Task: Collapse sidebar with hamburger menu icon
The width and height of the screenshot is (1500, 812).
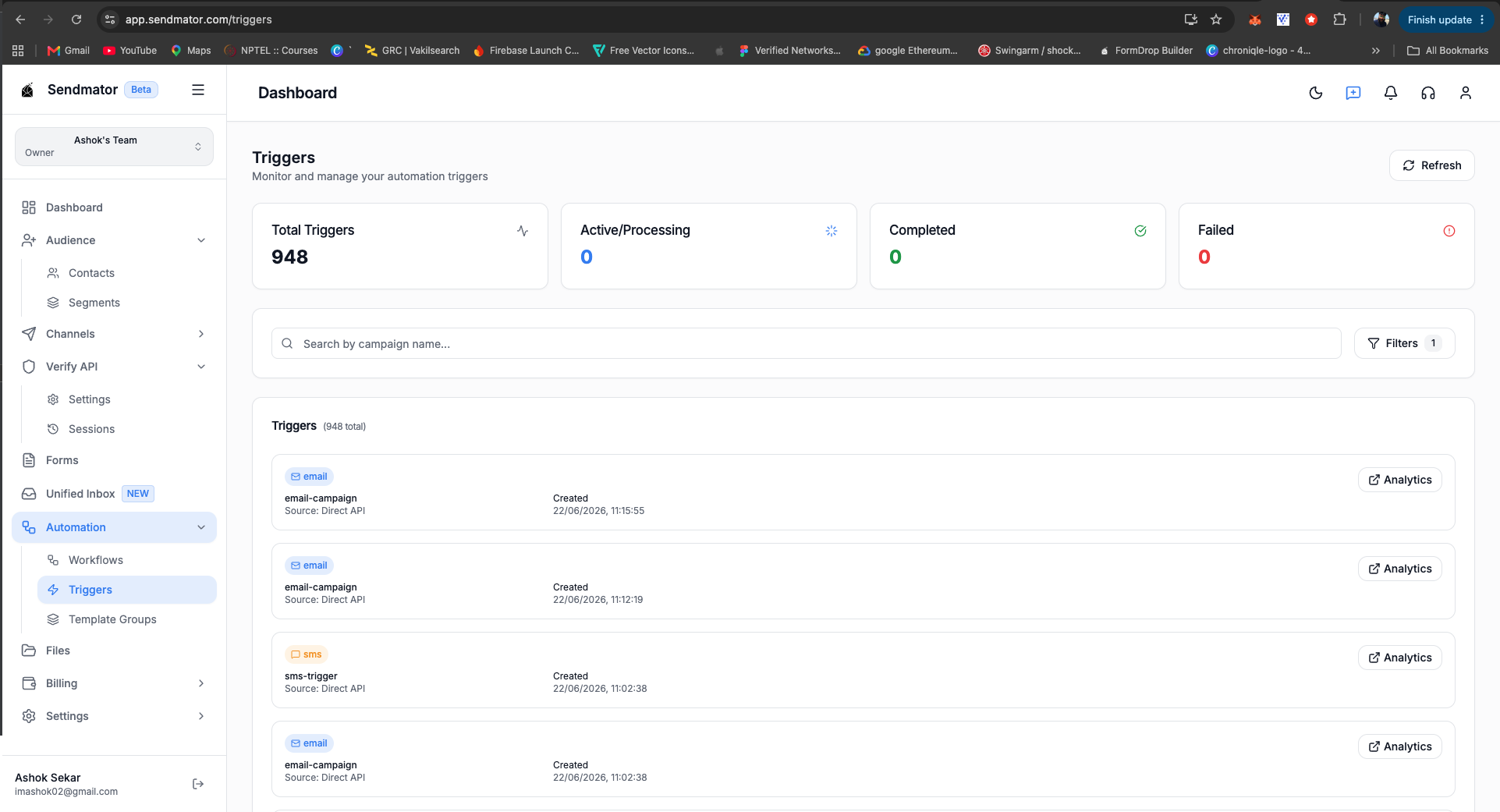Action: point(198,90)
